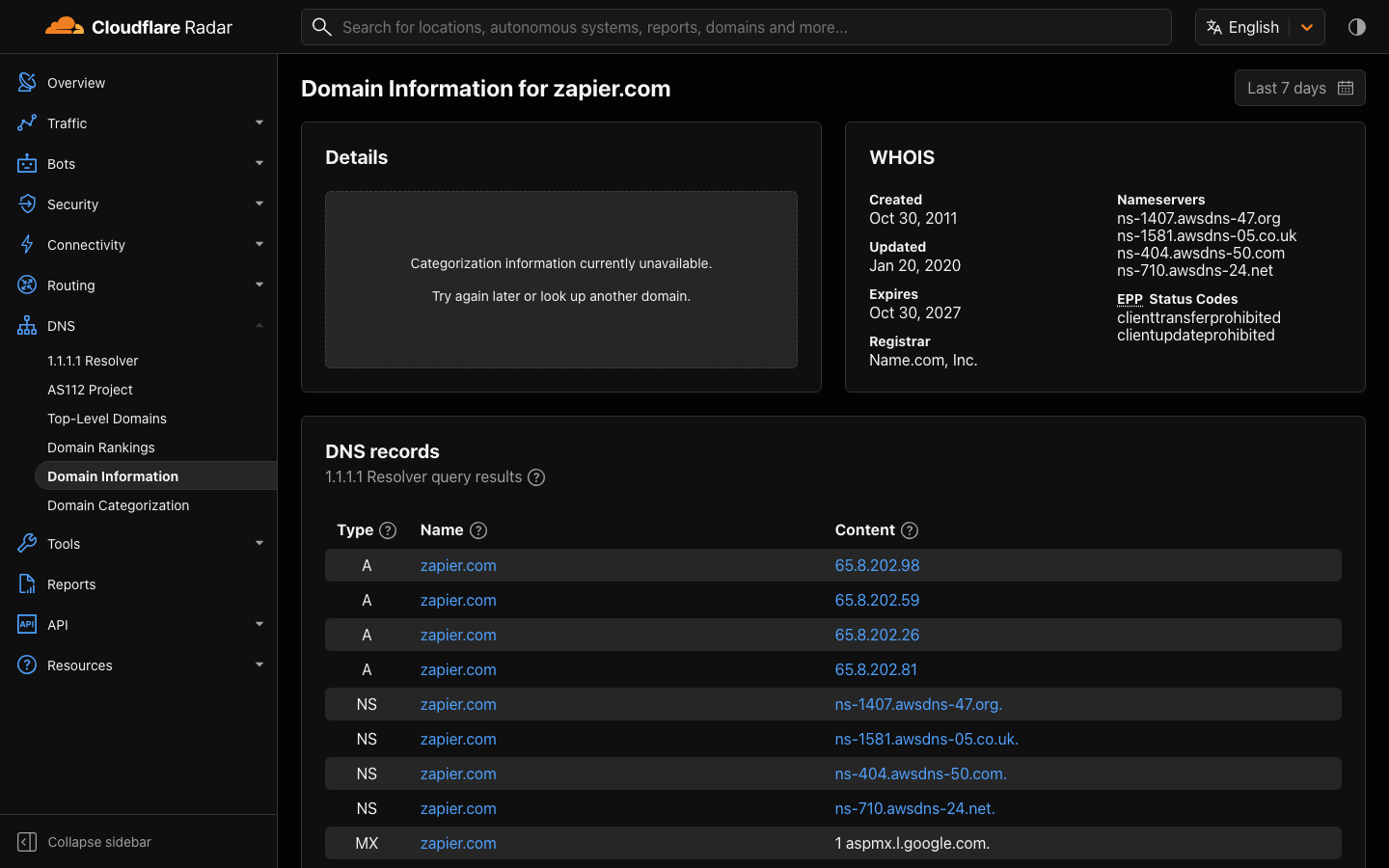1389x868 pixels.
Task: Open IP link 65.8.202.81
Action: [x=876, y=669]
